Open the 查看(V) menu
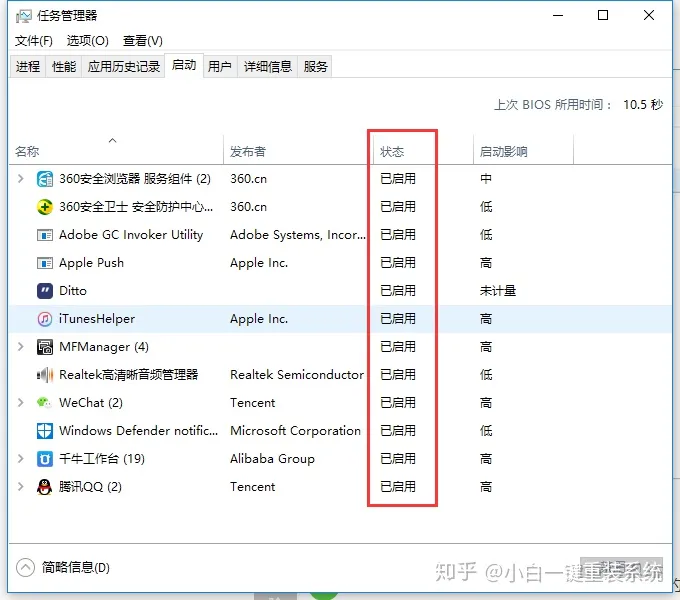The width and height of the screenshot is (680, 600). point(142,40)
